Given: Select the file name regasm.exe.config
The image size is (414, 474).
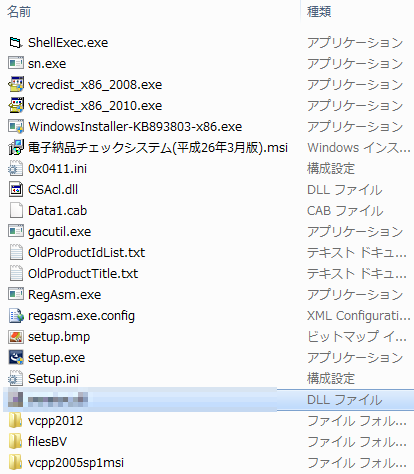Looking at the screenshot, I should [x=81, y=316].
